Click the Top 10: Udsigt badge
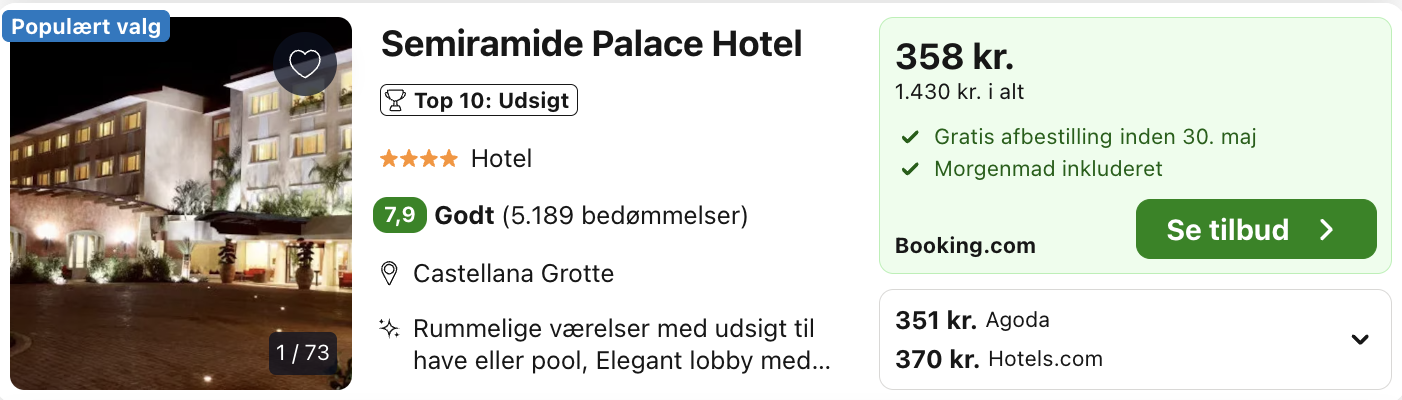The height and width of the screenshot is (400, 1402). click(x=479, y=100)
